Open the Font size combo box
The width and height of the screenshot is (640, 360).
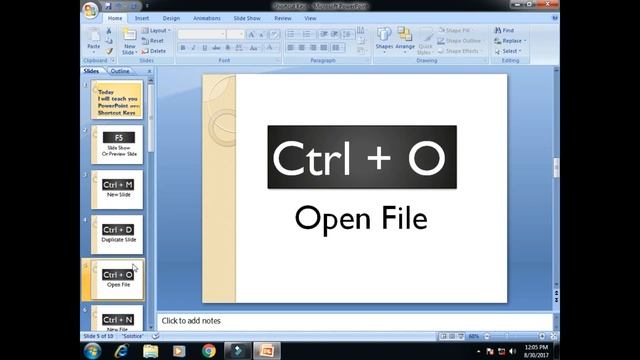236,34
